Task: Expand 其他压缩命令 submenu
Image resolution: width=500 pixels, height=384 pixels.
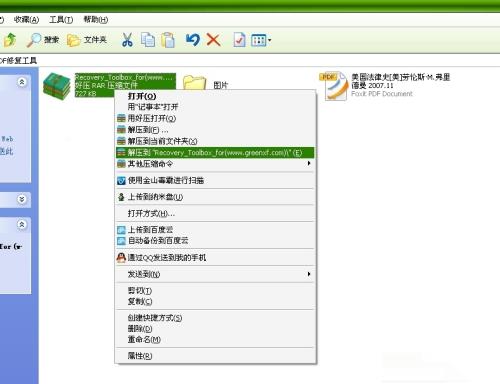Action: coord(215,164)
